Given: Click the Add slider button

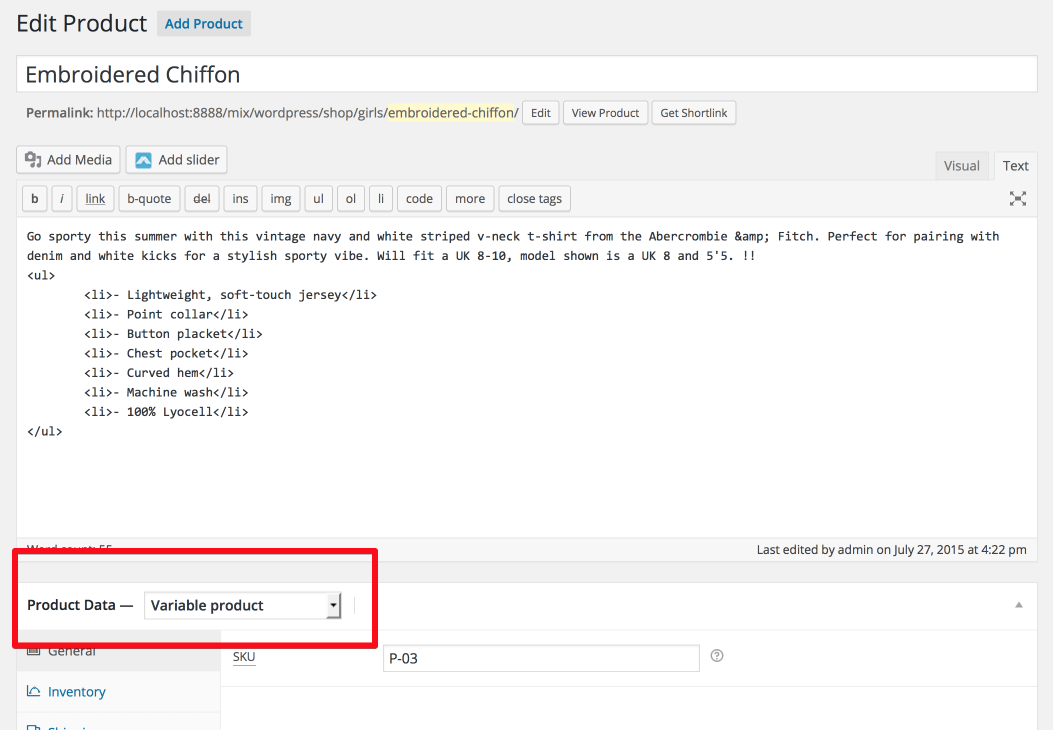Looking at the screenshot, I should coord(177,160).
